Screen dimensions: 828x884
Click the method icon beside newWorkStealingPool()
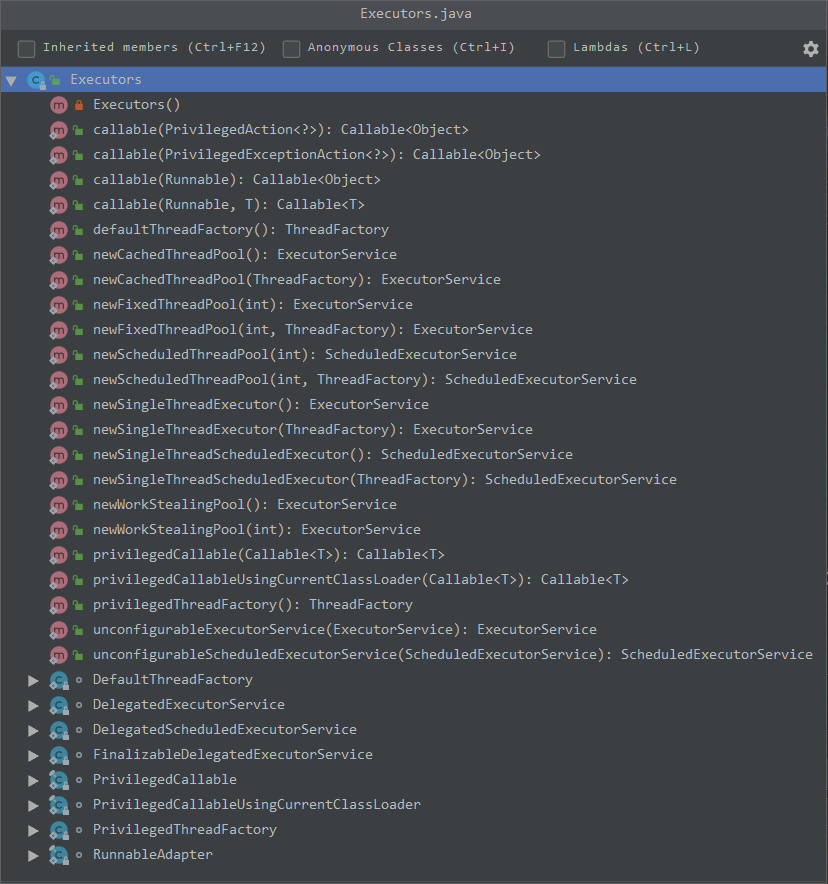(x=58, y=505)
